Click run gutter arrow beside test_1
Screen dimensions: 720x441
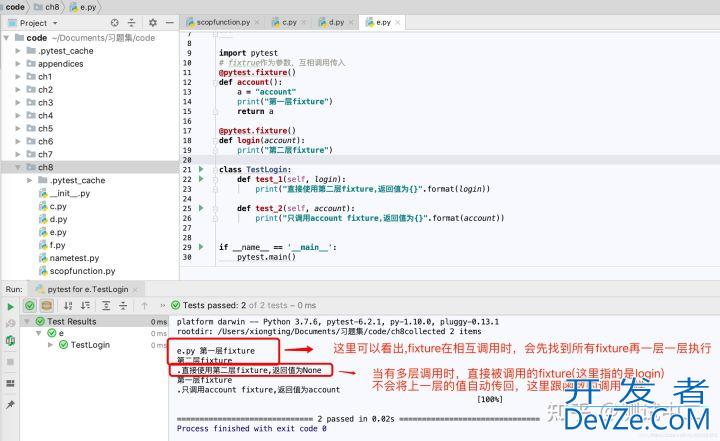click(201, 179)
